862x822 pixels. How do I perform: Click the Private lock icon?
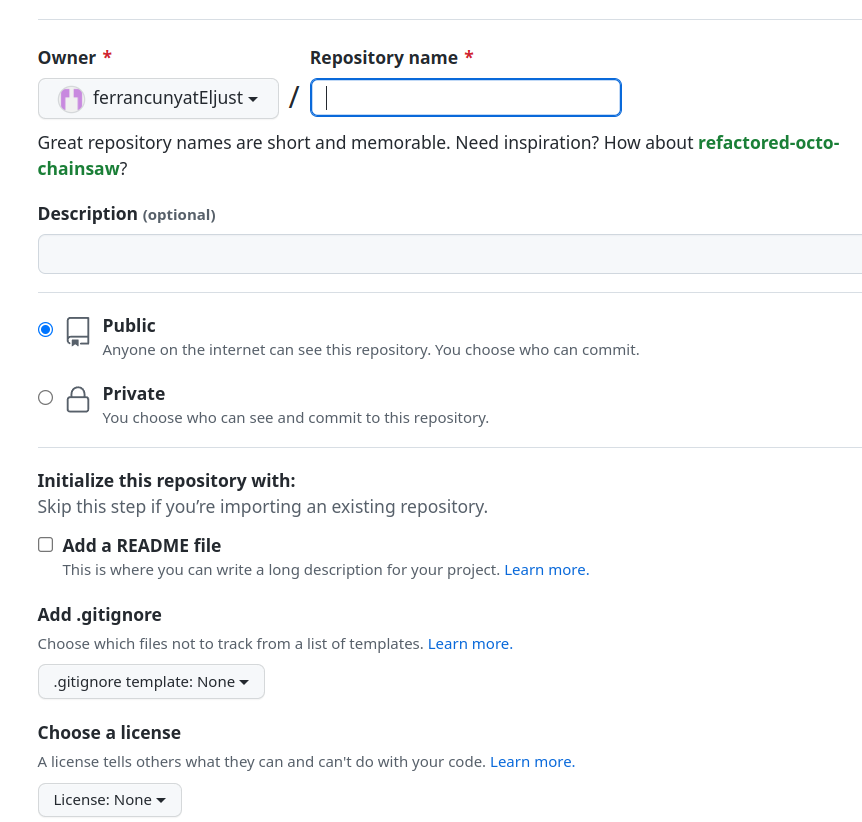78,399
